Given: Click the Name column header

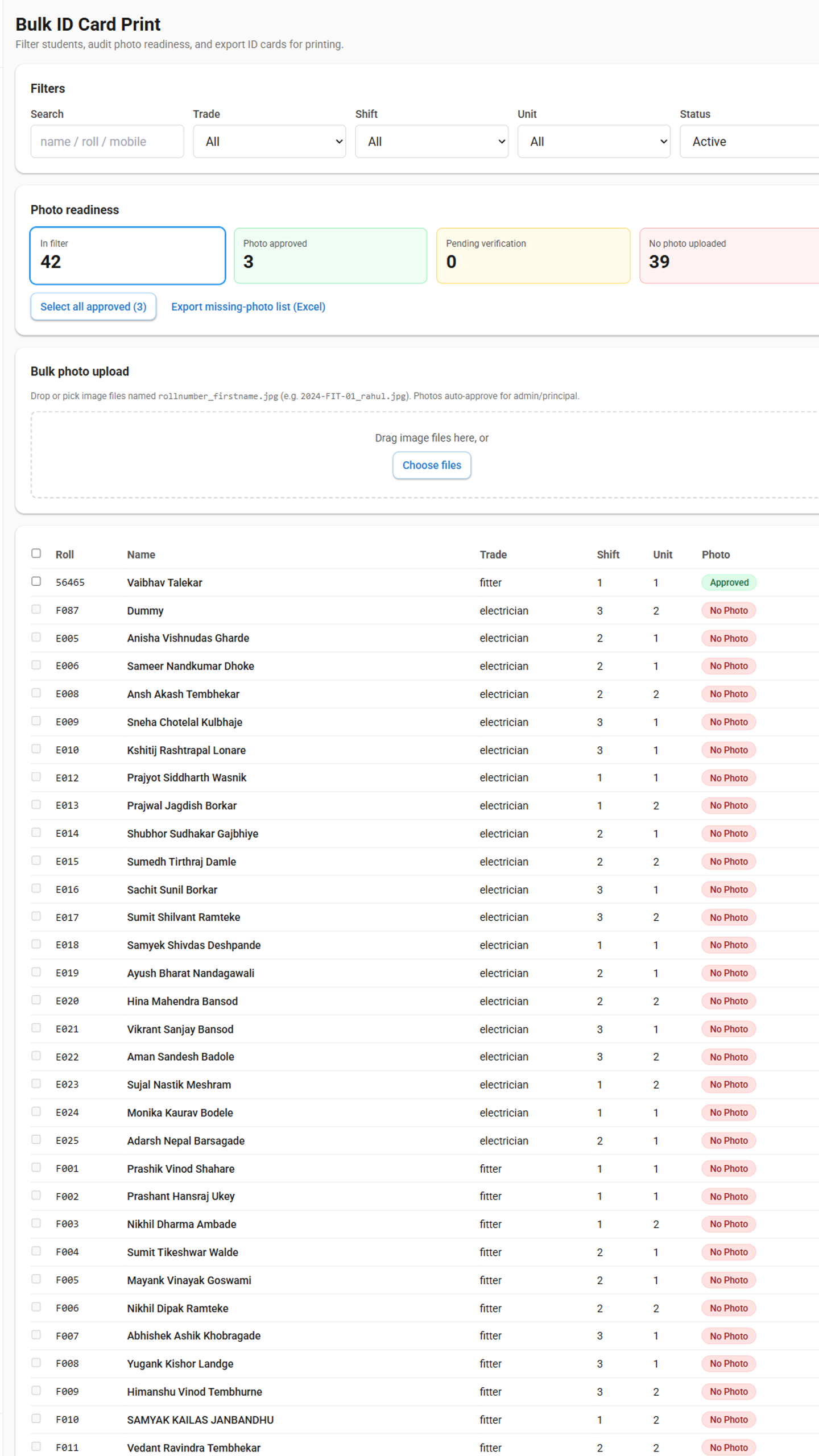Looking at the screenshot, I should click(141, 555).
